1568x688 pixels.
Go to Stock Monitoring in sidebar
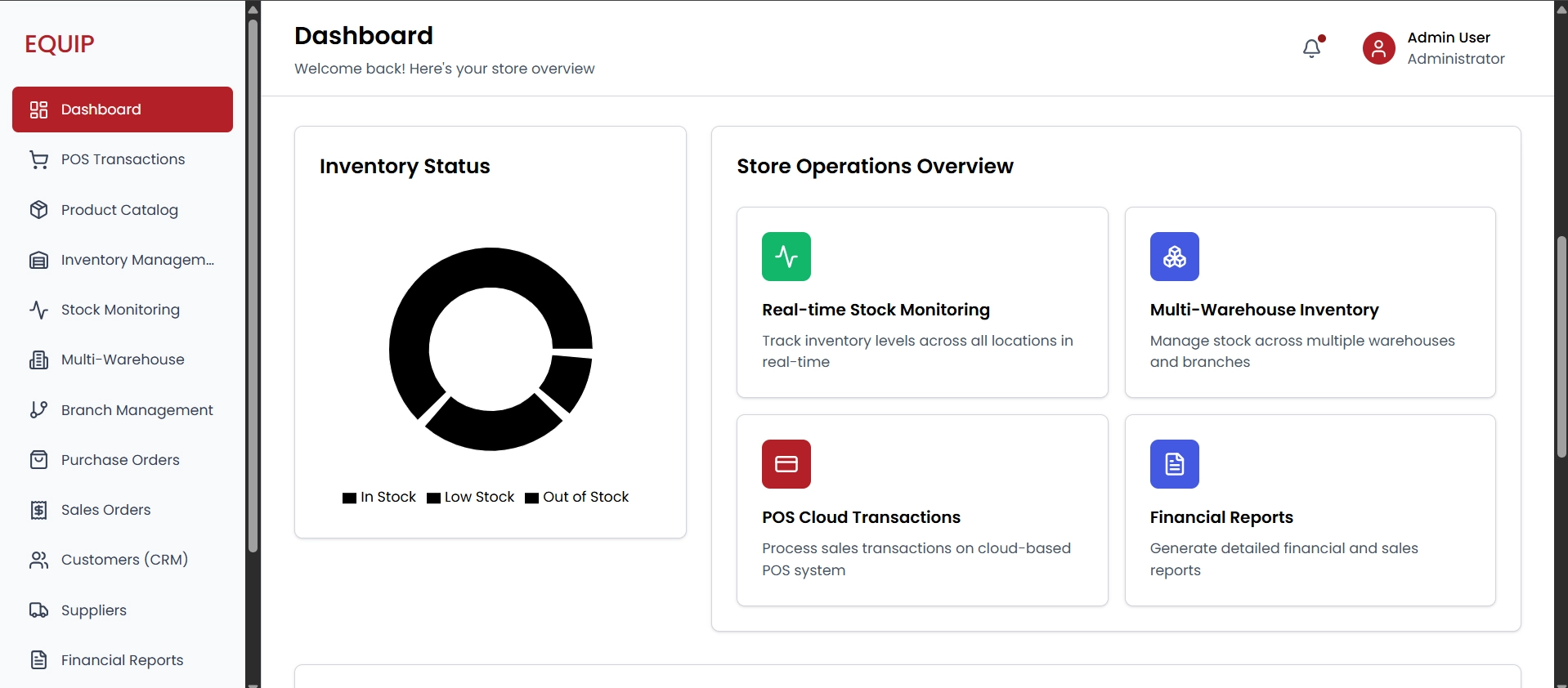[120, 310]
